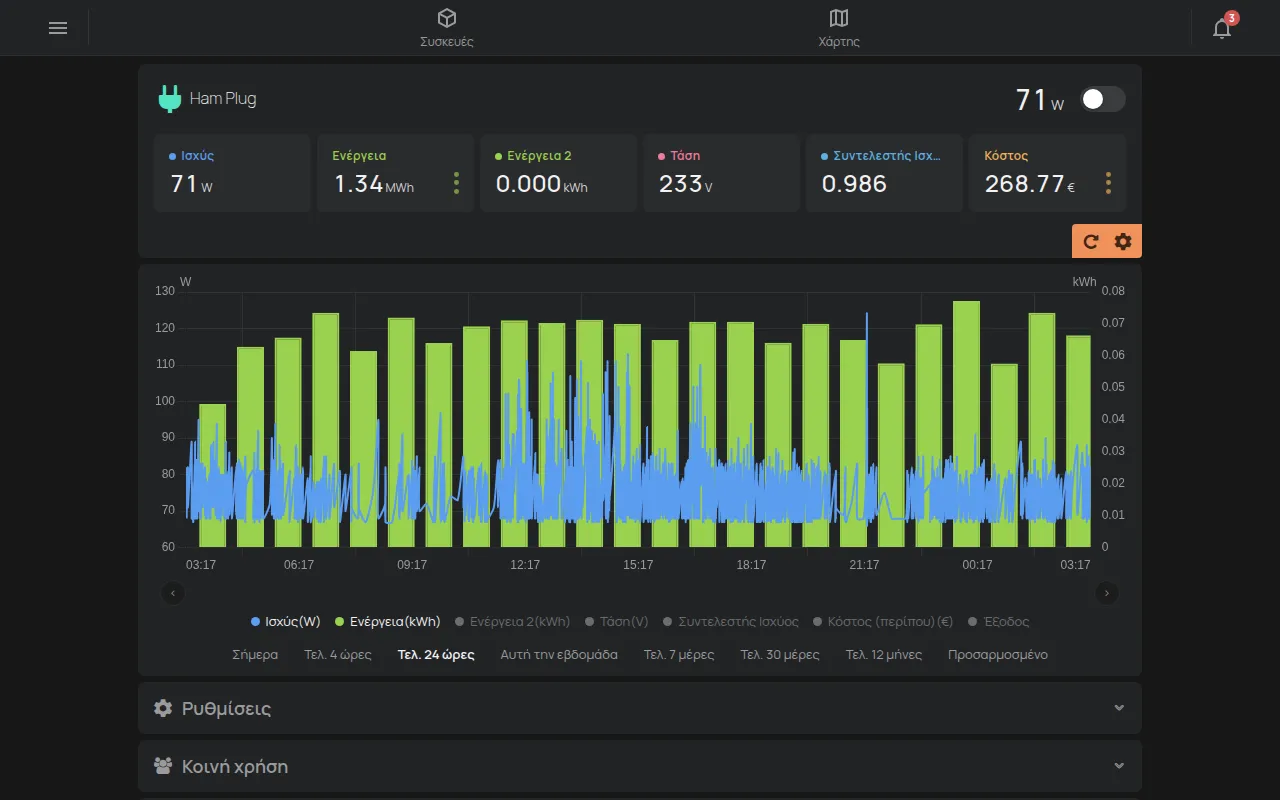Viewport: 1280px width, 800px height.
Task: Show Κόστος (περίπου)(€) legend series
Action: [x=883, y=621]
